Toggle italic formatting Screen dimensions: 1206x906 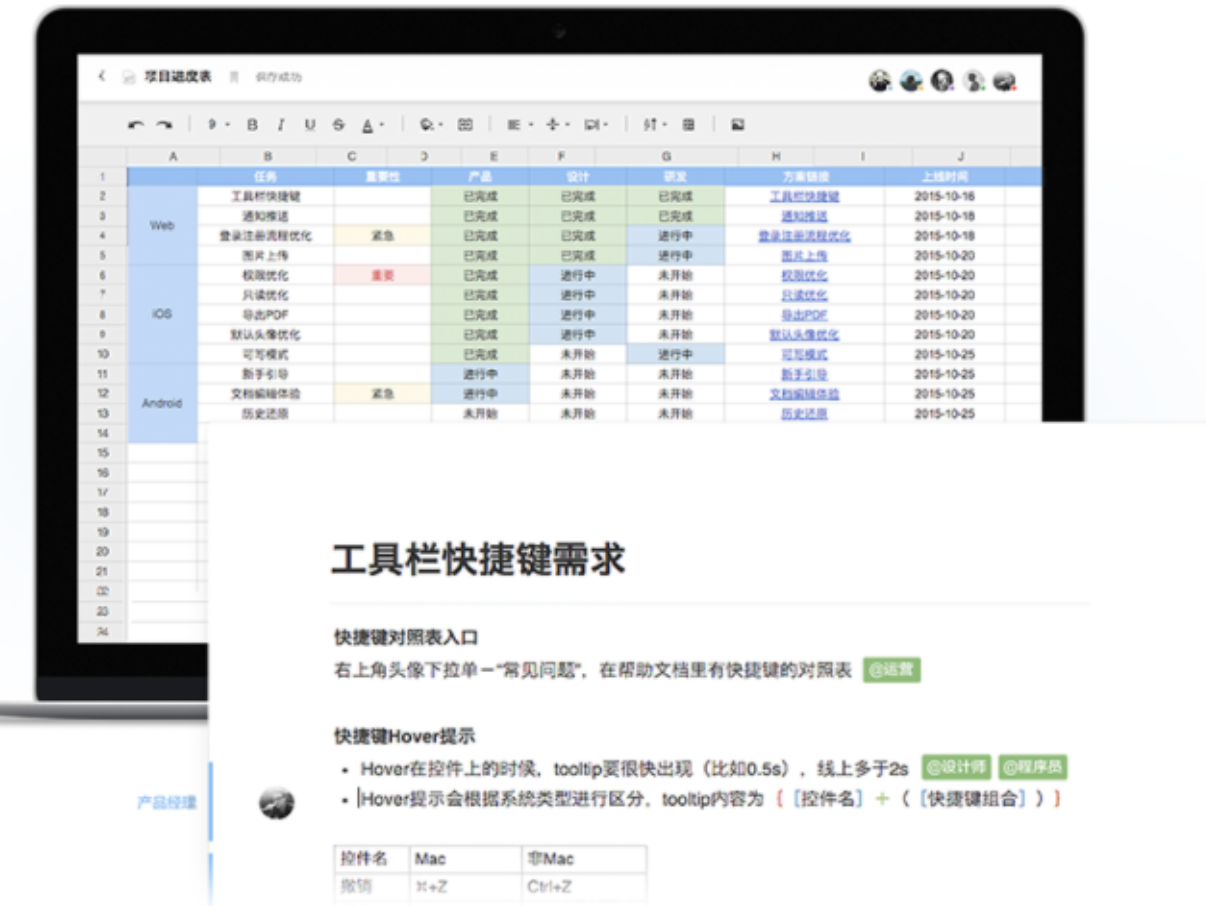(x=281, y=125)
